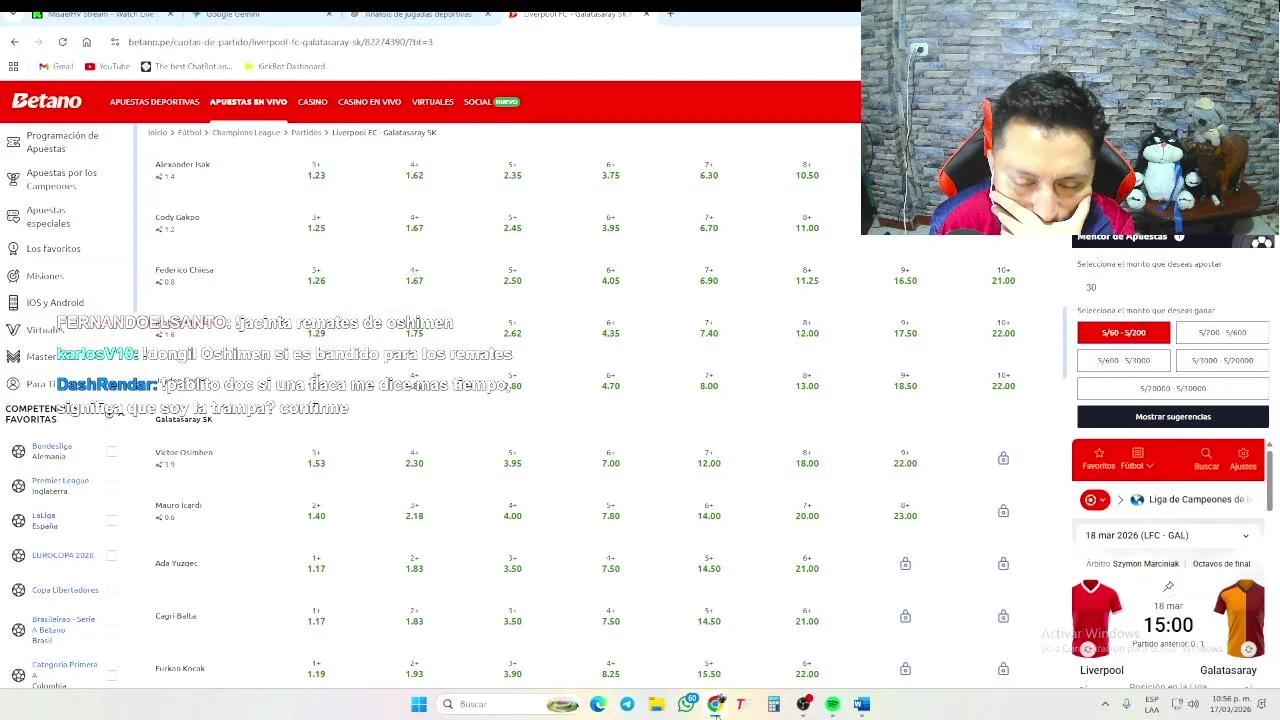The height and width of the screenshot is (720, 1280).
Task: Open Apuestas Deportivas menu
Action: click(155, 102)
